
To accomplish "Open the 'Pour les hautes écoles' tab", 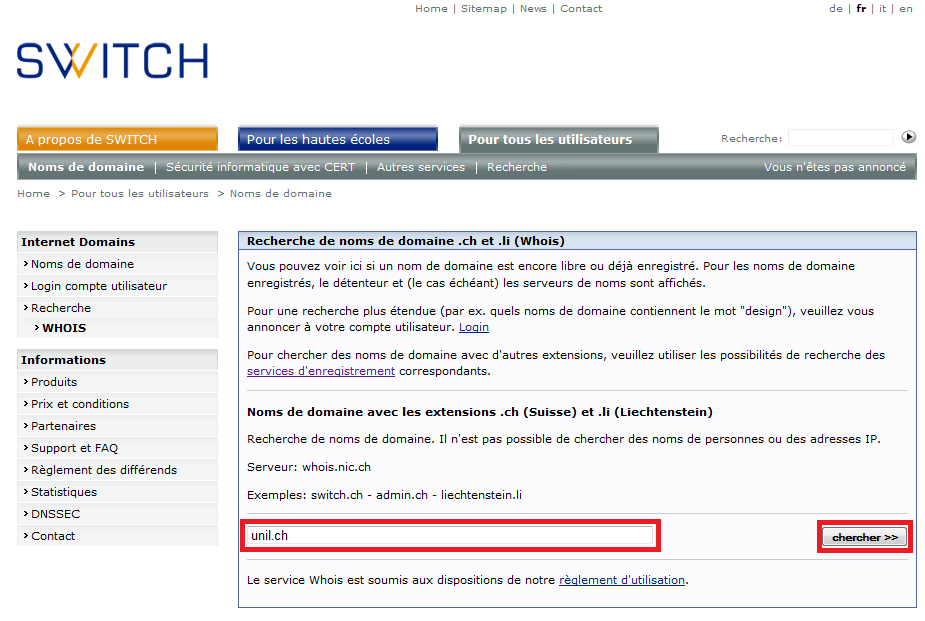I will (x=338, y=139).
